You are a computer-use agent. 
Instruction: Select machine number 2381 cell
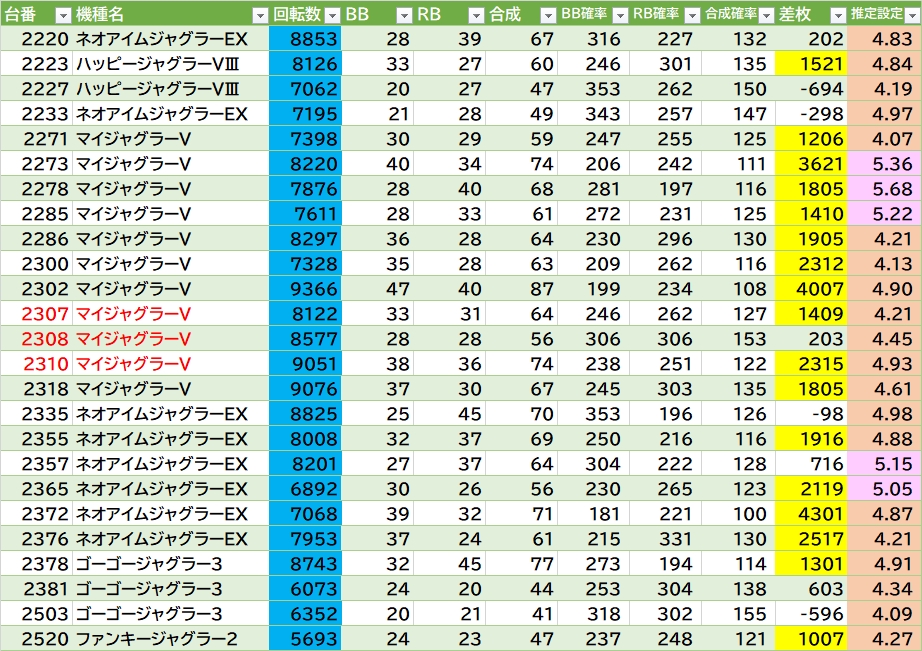click(x=36, y=589)
